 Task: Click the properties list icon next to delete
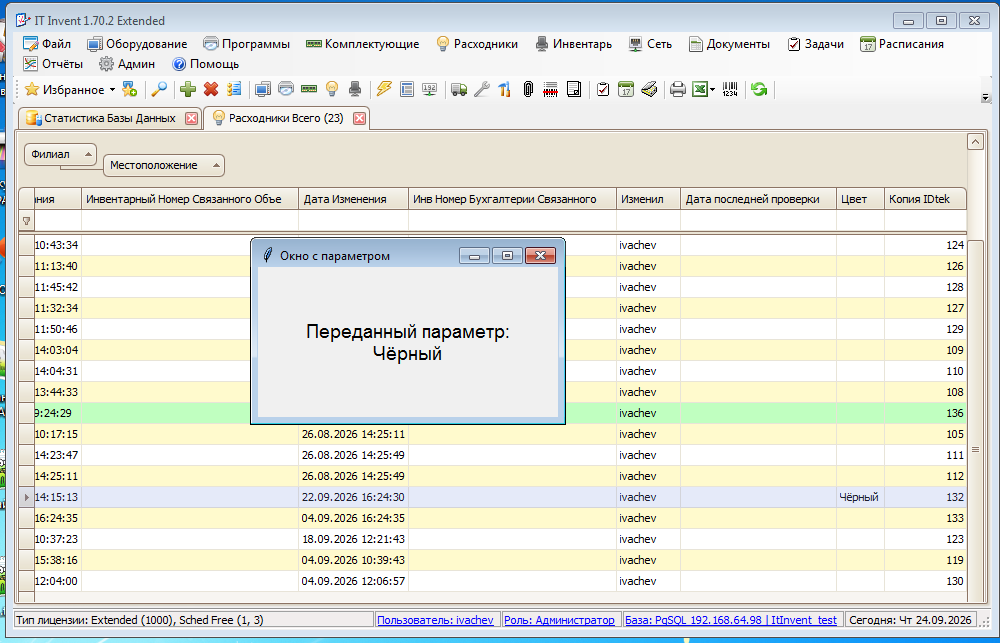click(234, 89)
